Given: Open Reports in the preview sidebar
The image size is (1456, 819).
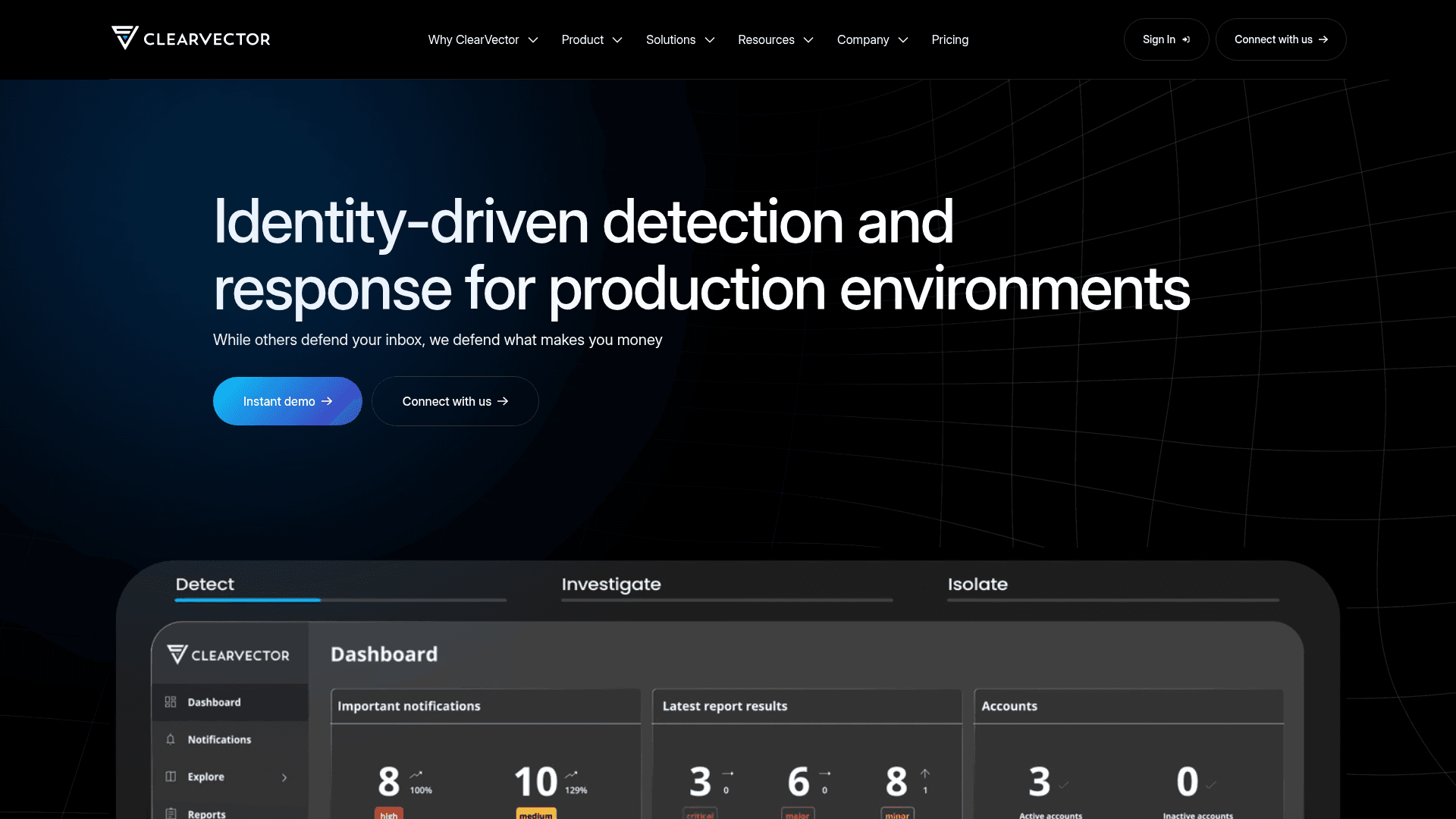Looking at the screenshot, I should pos(231,808).
